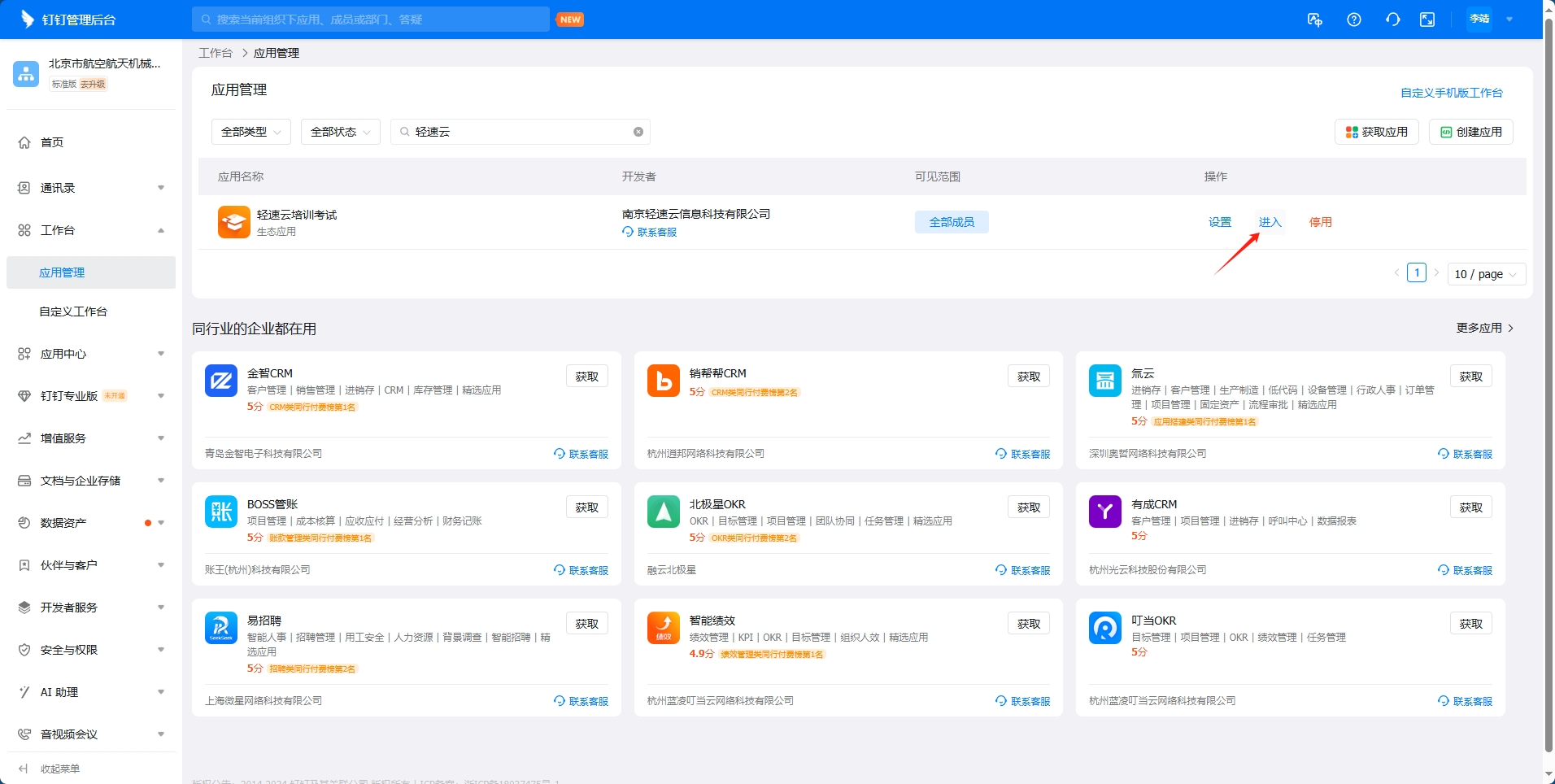Click 停用 for 轻速云培训考试
Image resolution: width=1555 pixels, height=784 pixels.
(x=1321, y=222)
